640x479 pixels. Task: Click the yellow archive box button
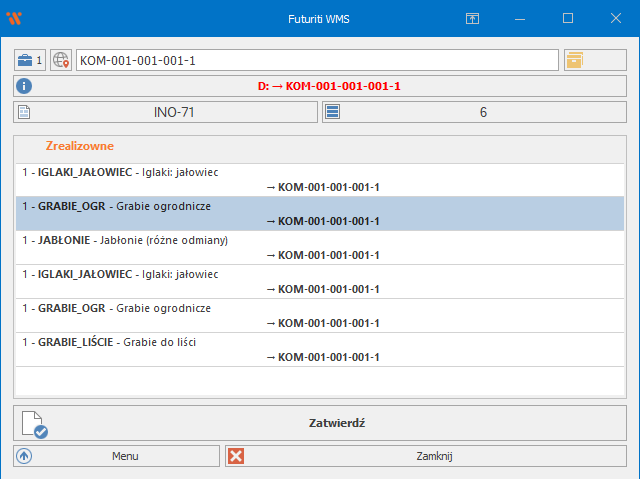point(574,60)
